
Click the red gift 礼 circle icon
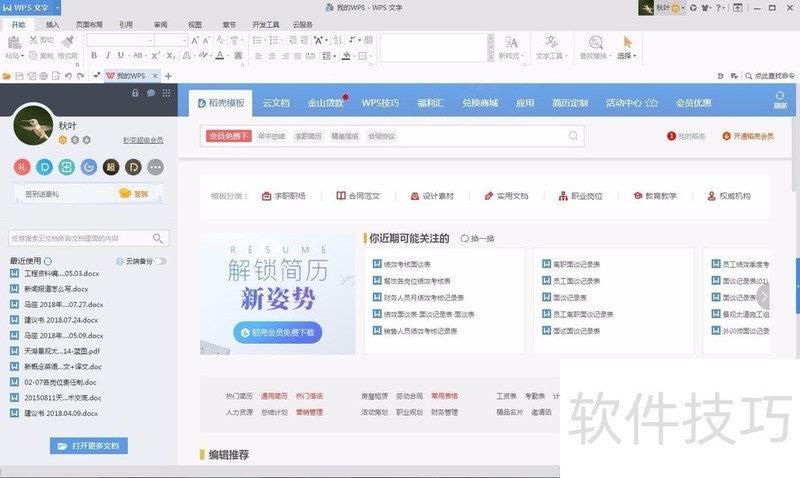[x=22, y=167]
